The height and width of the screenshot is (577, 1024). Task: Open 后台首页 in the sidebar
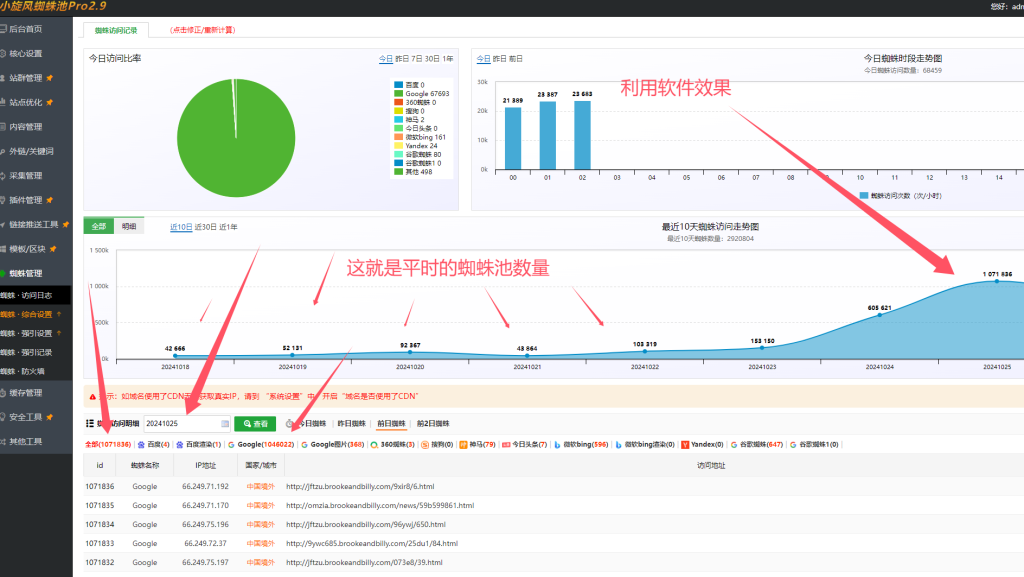point(25,29)
